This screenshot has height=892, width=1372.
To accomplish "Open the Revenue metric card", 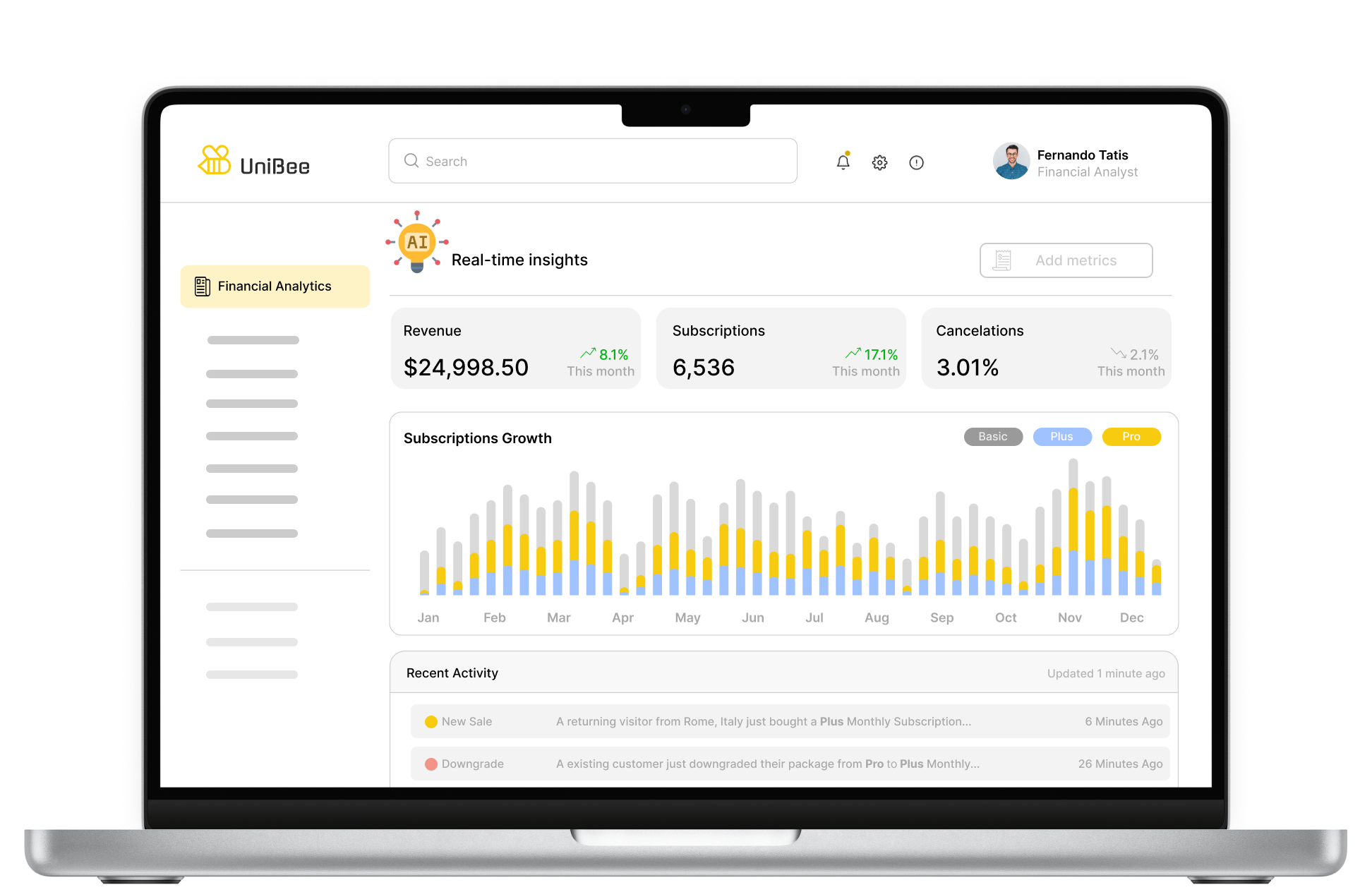I will pyautogui.click(x=515, y=349).
